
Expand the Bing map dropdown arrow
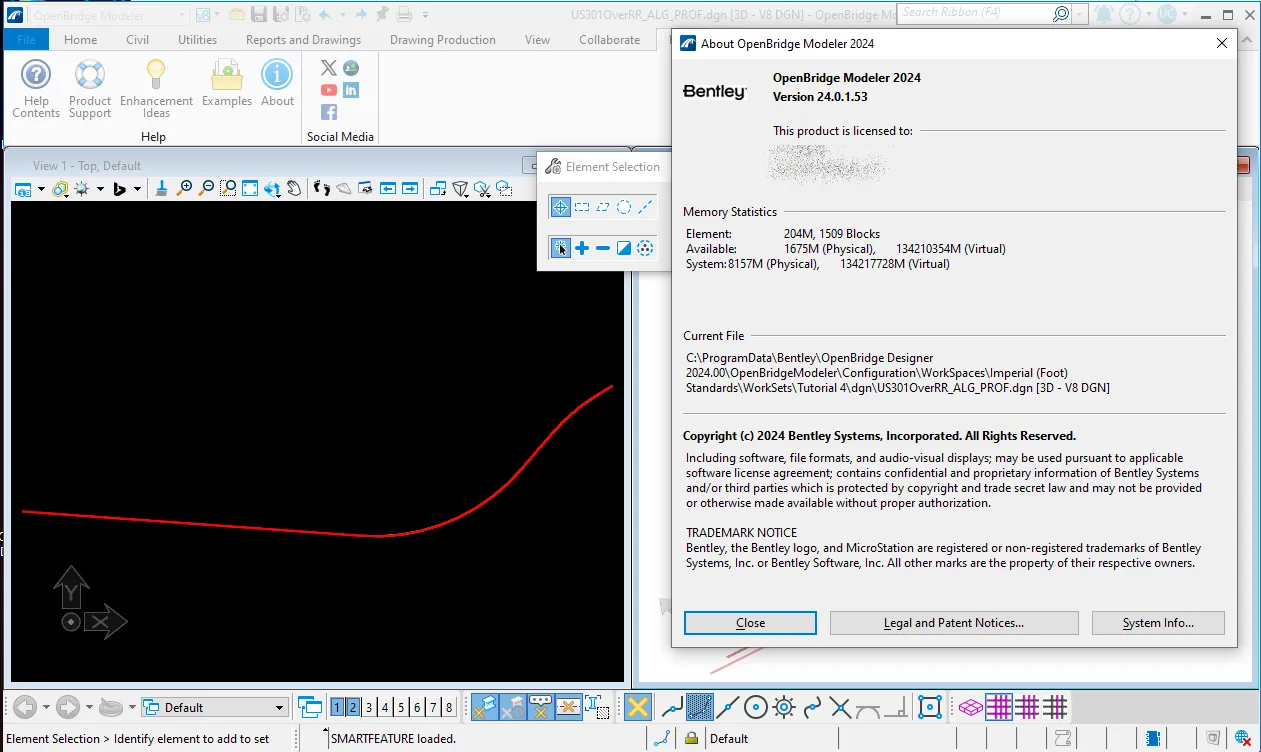[138, 189]
